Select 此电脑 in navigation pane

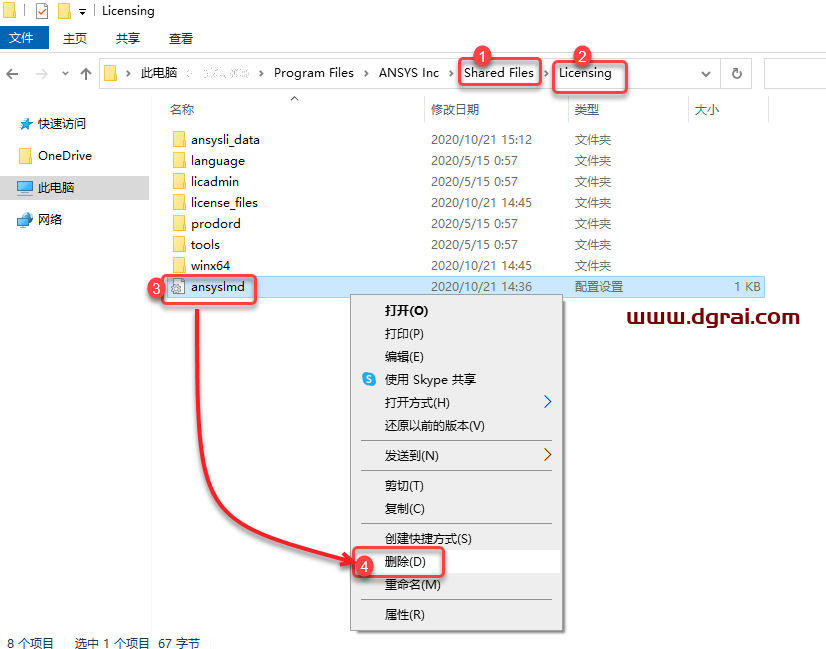(x=74, y=188)
